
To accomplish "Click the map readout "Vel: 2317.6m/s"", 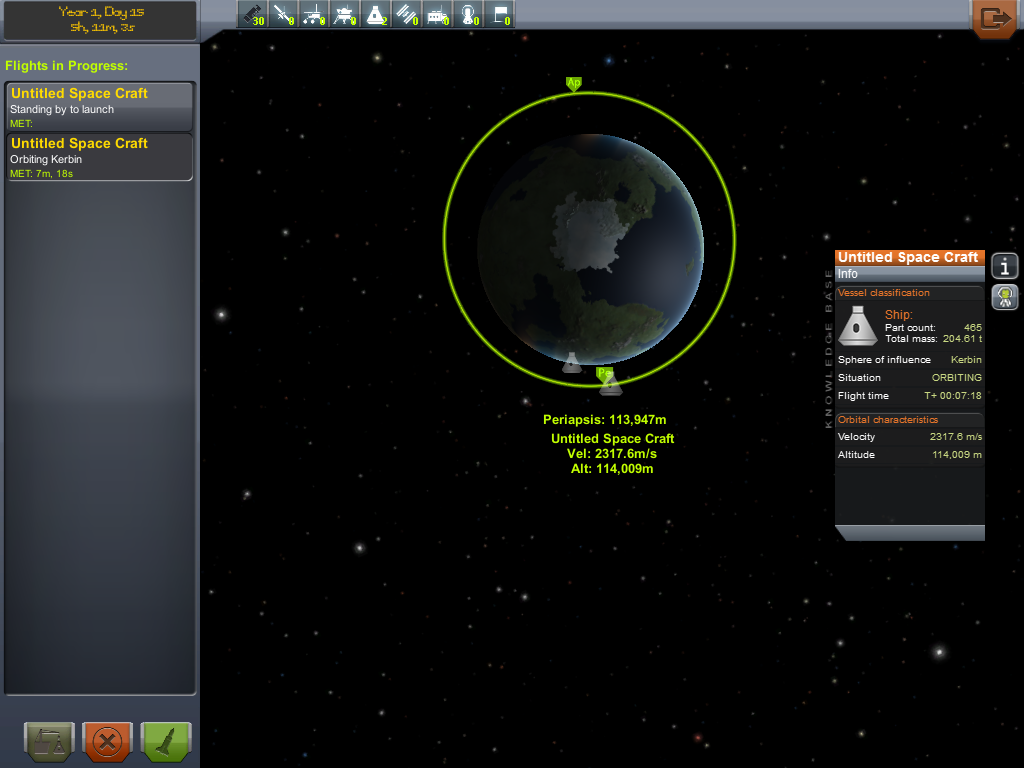I will pyautogui.click(x=612, y=454).
